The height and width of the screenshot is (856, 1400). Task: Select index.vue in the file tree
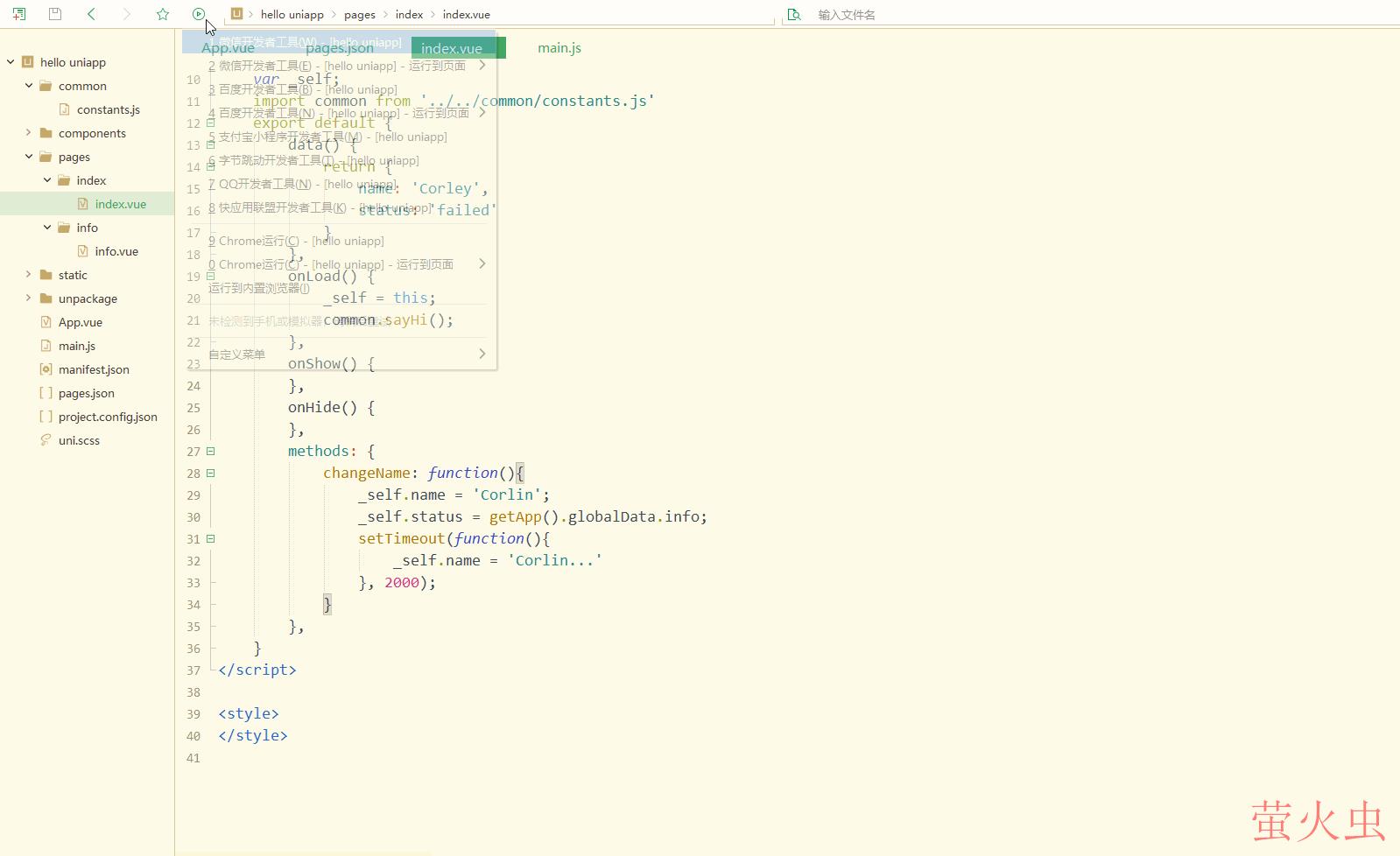120,204
